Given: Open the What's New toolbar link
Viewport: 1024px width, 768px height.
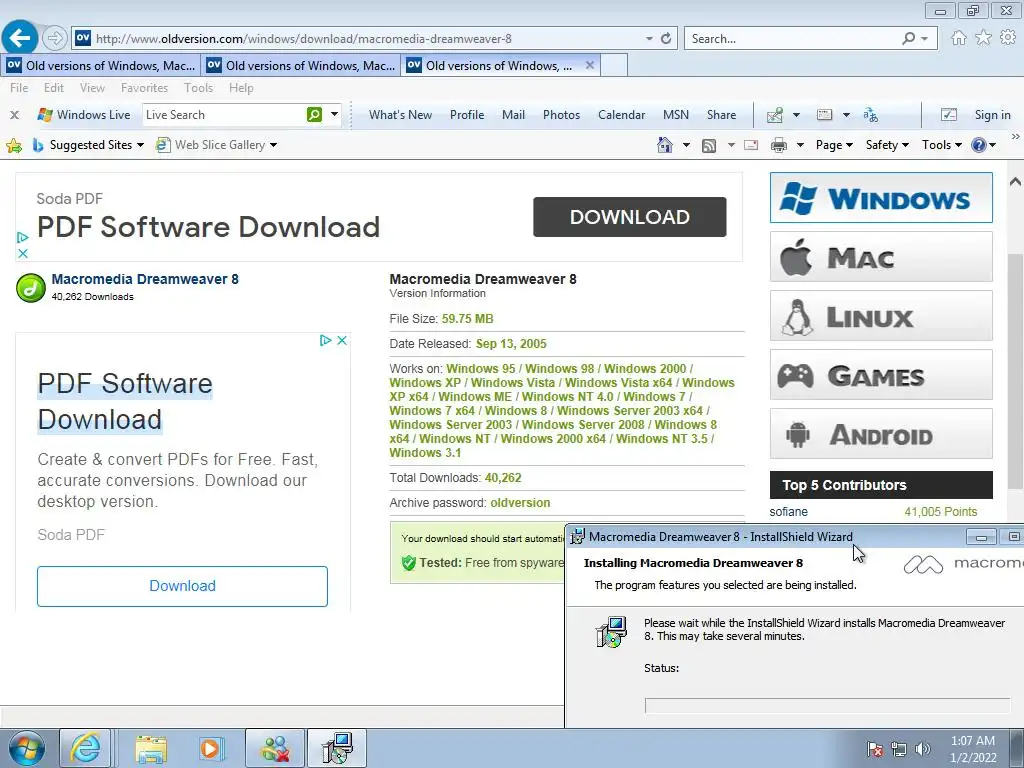Looking at the screenshot, I should tap(400, 115).
